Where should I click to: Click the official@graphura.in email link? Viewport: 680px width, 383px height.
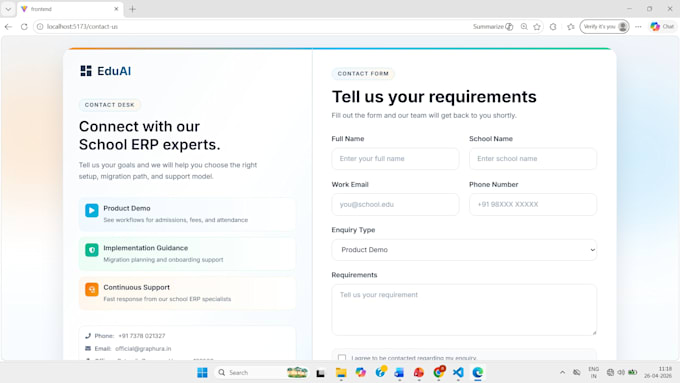[143, 348]
